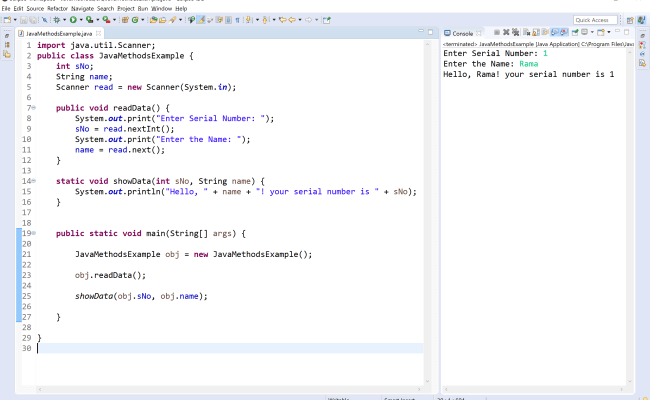
Task: Open the Refactor menu
Action: pos(57,8)
